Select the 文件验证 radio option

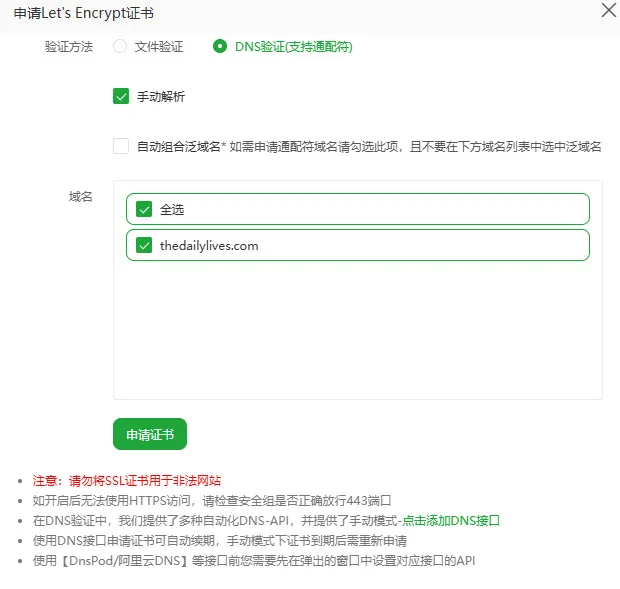(120, 46)
